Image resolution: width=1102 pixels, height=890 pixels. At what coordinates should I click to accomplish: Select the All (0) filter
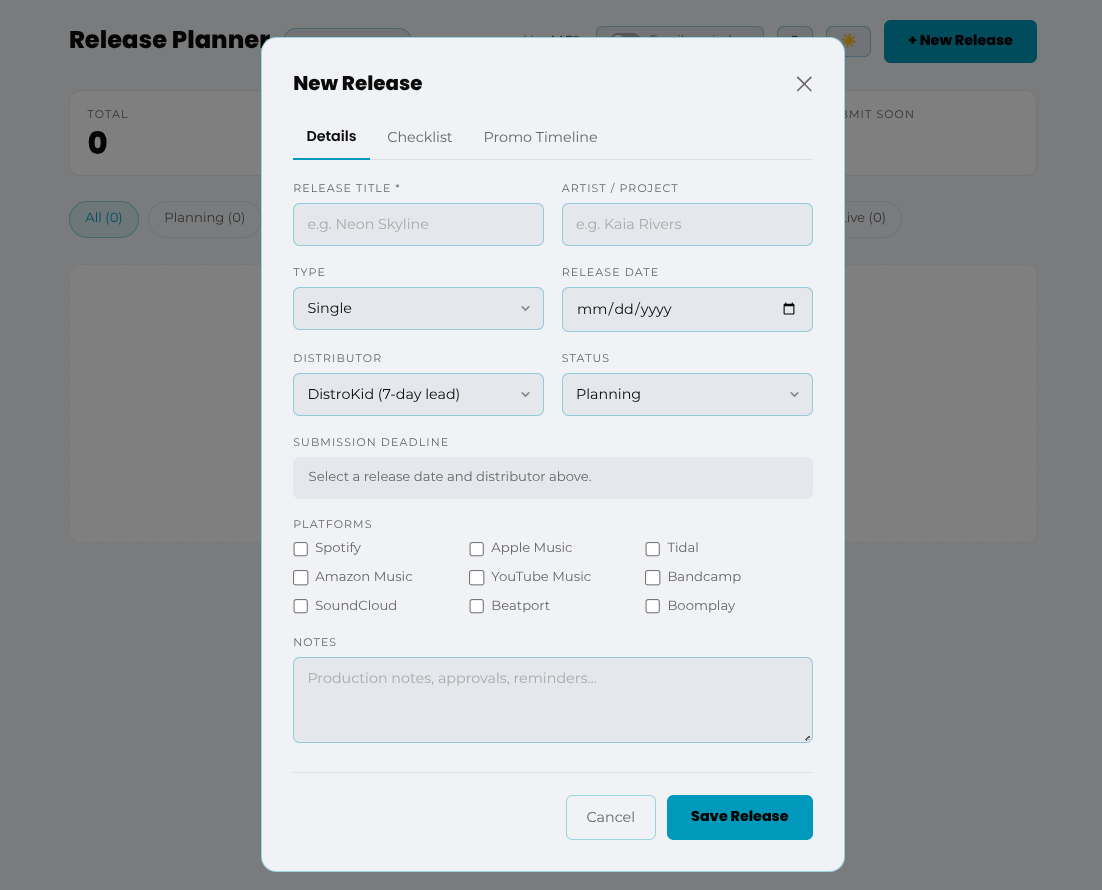click(104, 218)
